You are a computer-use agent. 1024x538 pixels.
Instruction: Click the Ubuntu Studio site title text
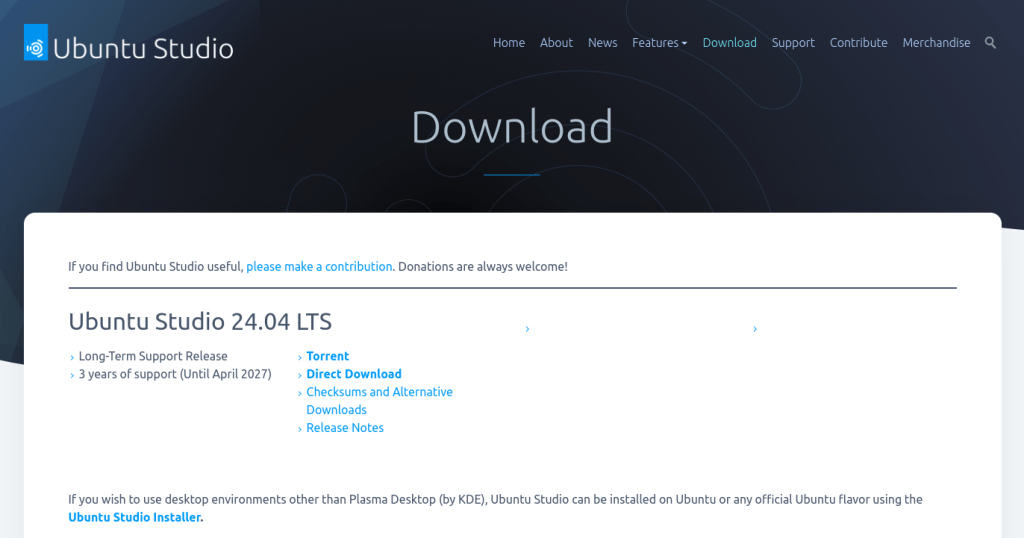click(x=143, y=47)
